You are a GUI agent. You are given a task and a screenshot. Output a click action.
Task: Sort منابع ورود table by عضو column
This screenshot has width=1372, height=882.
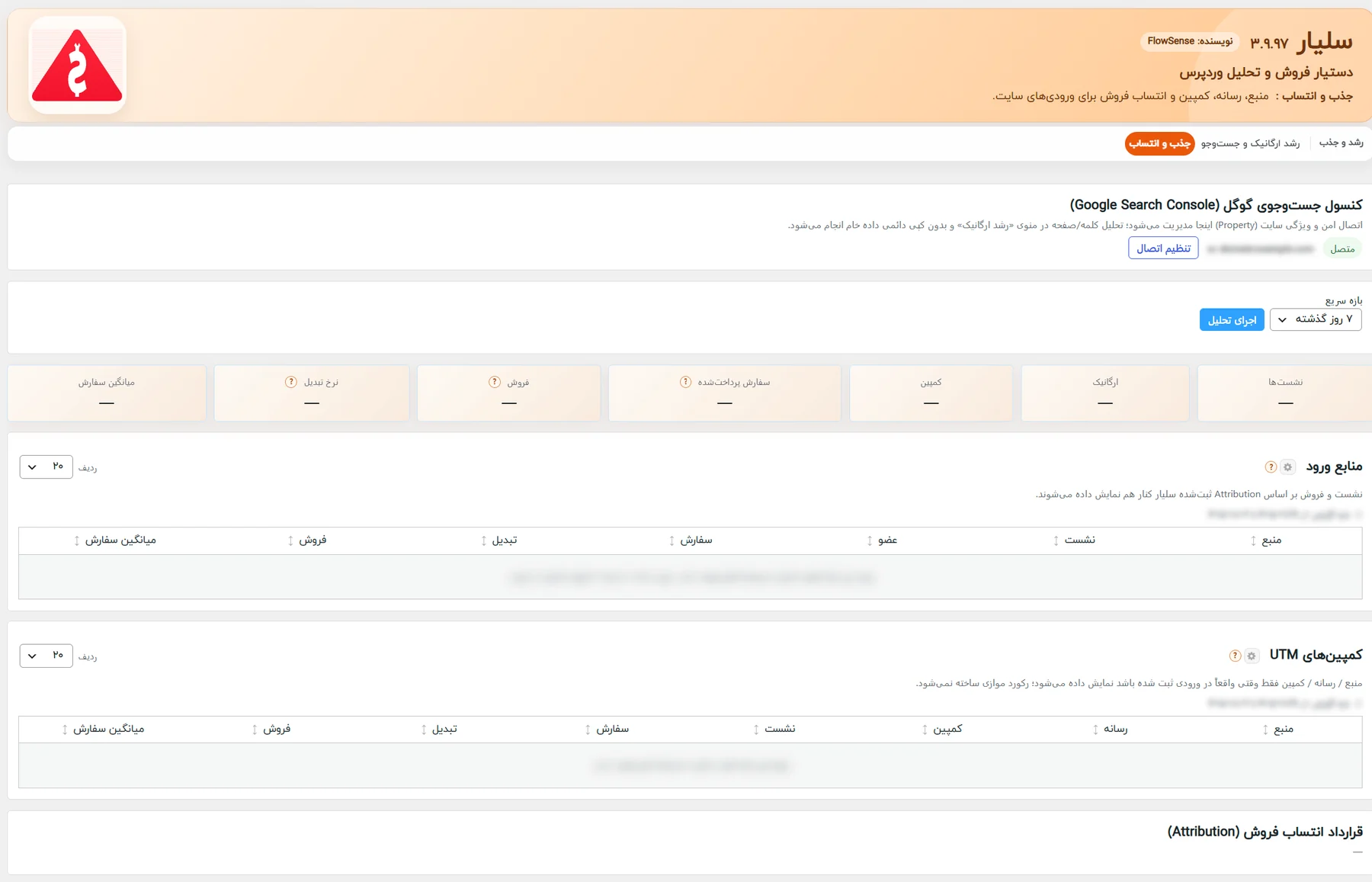(883, 540)
